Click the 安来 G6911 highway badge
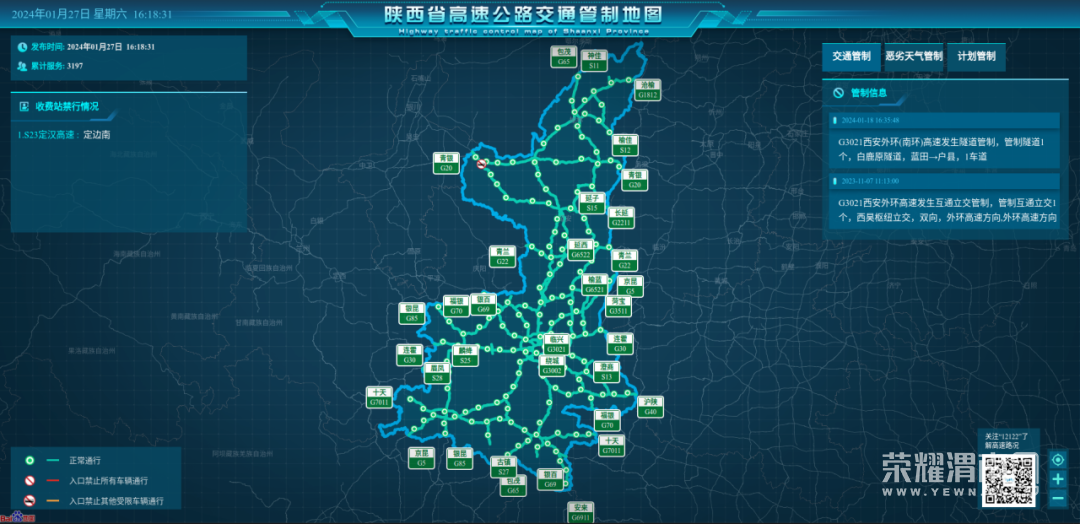 coord(580,512)
